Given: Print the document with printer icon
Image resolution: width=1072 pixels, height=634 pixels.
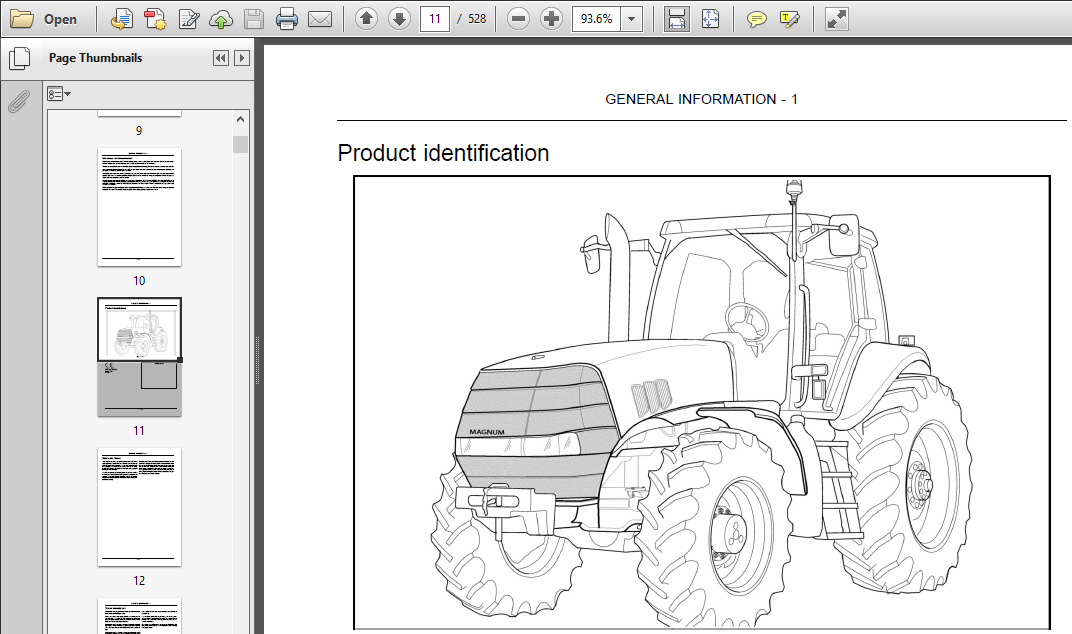Looking at the screenshot, I should pyautogui.click(x=286, y=19).
